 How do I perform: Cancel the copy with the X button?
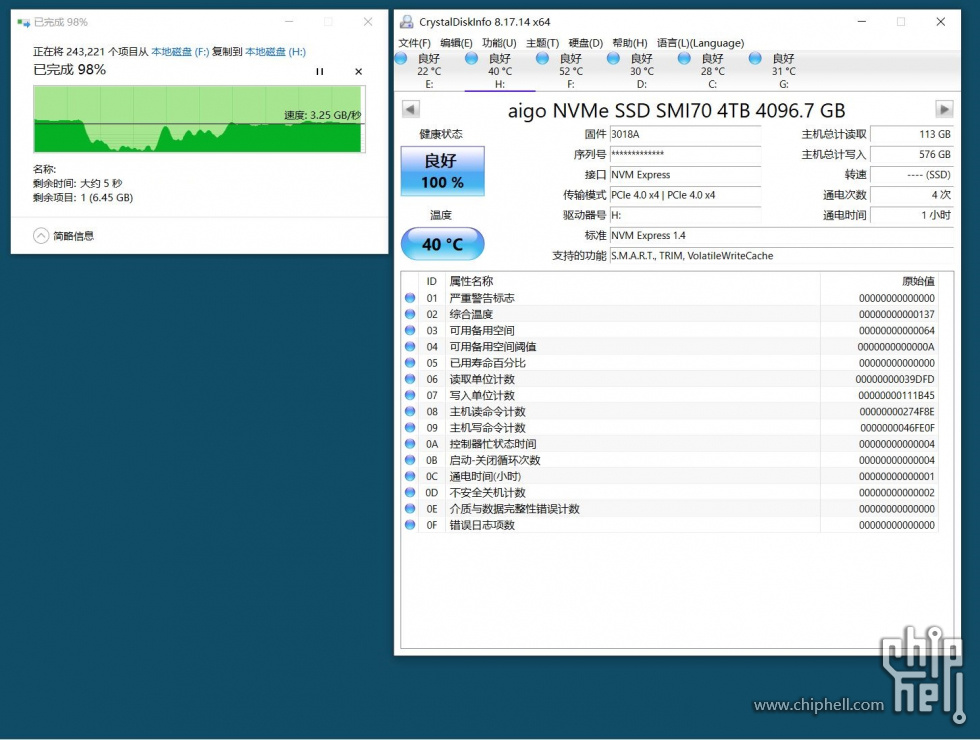(359, 71)
